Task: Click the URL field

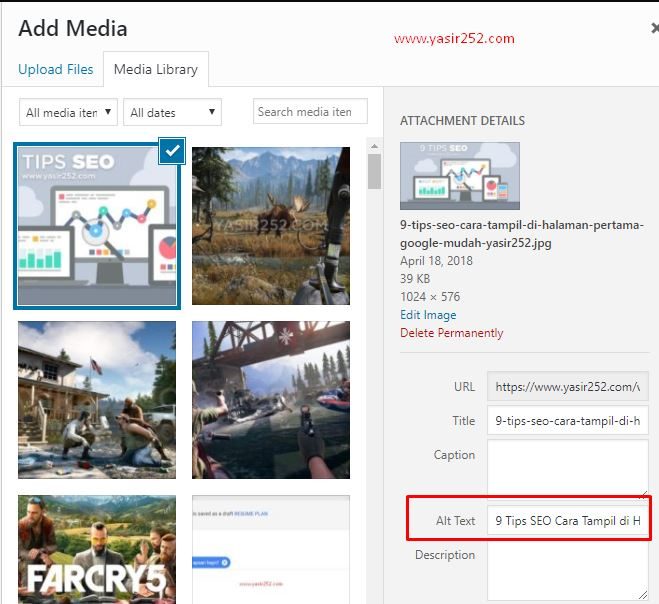Action: coord(568,386)
